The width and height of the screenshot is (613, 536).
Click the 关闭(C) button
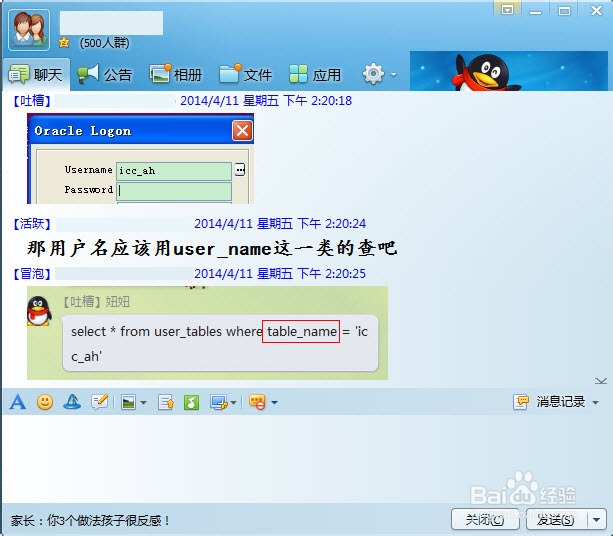tap(485, 520)
